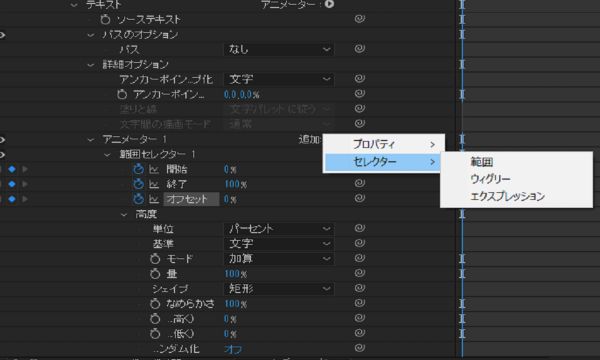The height and width of the screenshot is (360, 600).
Task: Open the 単位 dropdown showing パーセント
Action: 279,229
